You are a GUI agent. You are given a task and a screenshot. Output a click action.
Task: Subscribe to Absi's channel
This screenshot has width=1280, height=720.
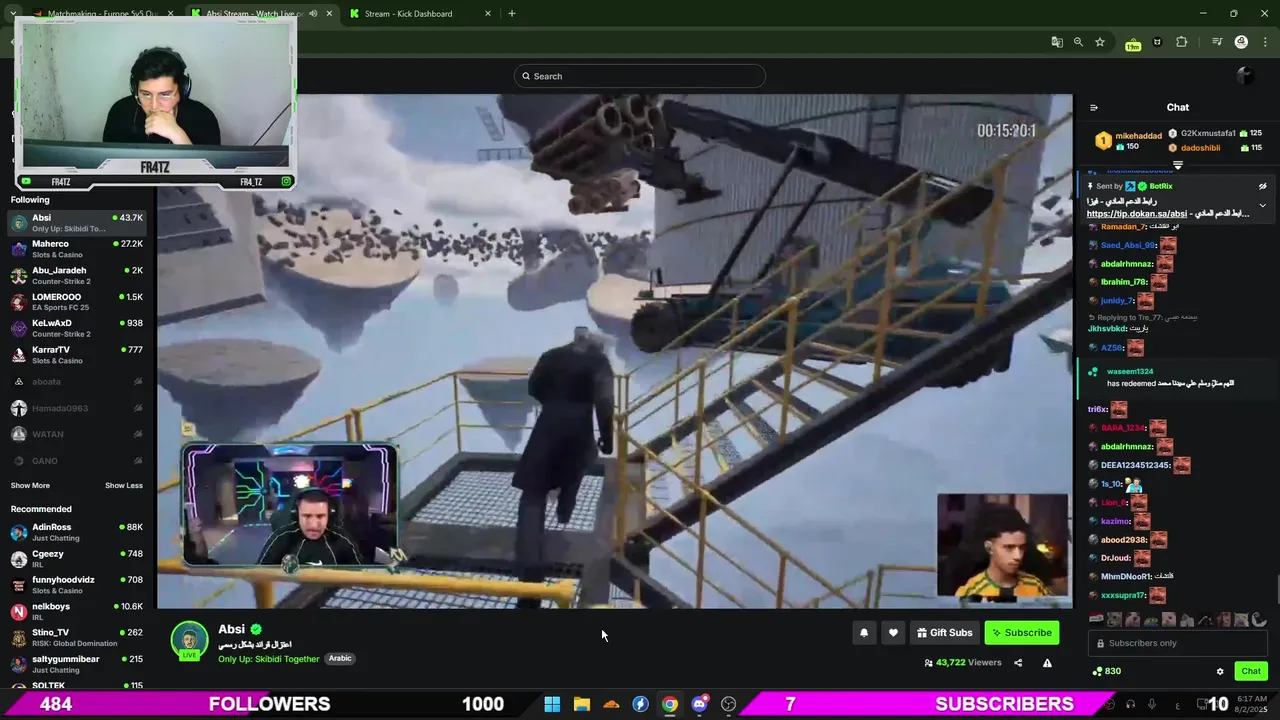(x=1021, y=633)
